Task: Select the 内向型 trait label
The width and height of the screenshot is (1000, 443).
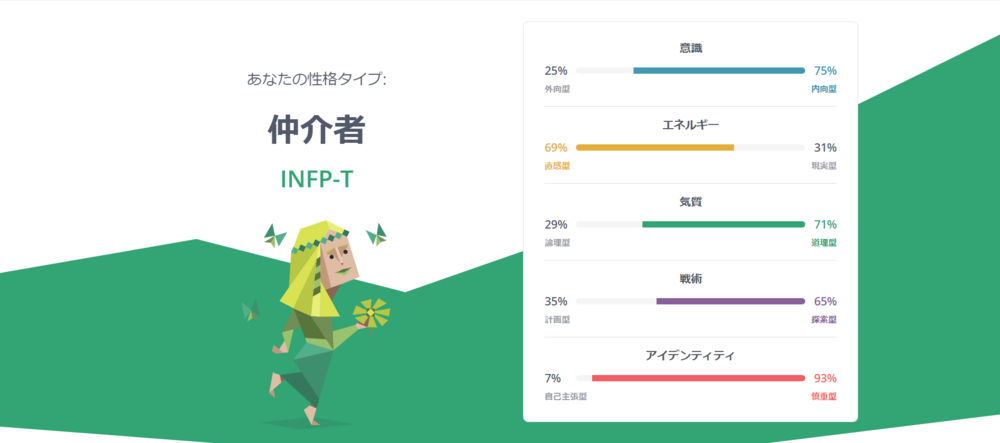Action: [823, 89]
